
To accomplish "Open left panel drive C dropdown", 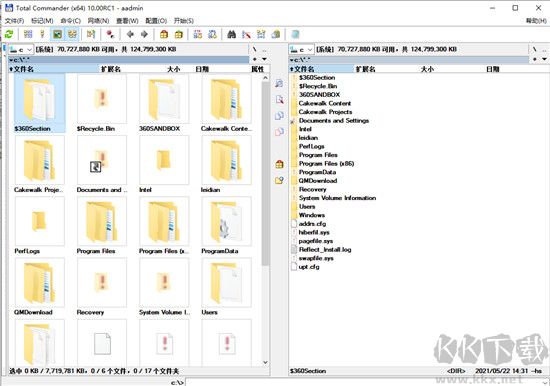I will (x=21, y=49).
